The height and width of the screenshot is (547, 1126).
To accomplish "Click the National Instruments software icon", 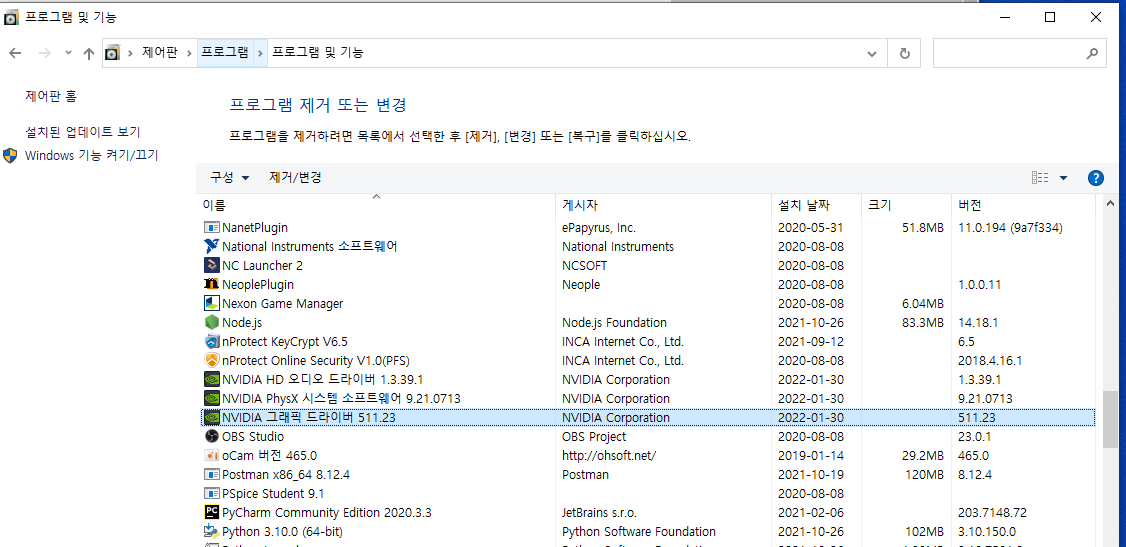I will [211, 246].
